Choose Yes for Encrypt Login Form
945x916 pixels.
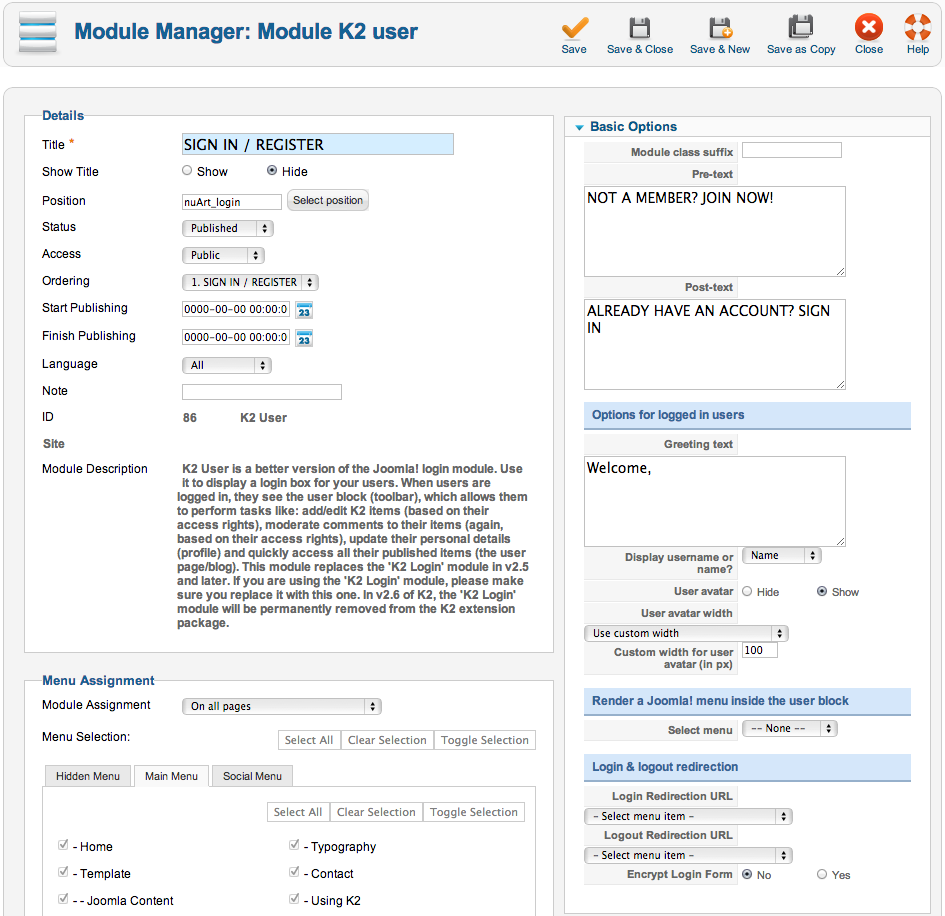tap(821, 874)
